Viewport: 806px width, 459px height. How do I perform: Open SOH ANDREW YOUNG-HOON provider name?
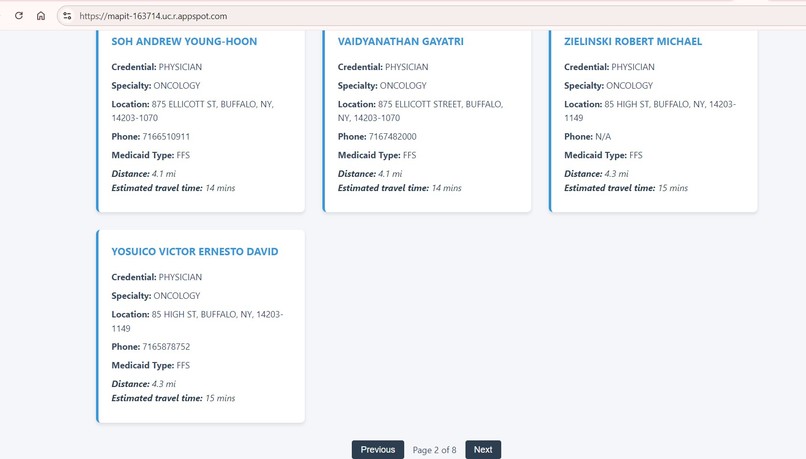[x=184, y=42]
